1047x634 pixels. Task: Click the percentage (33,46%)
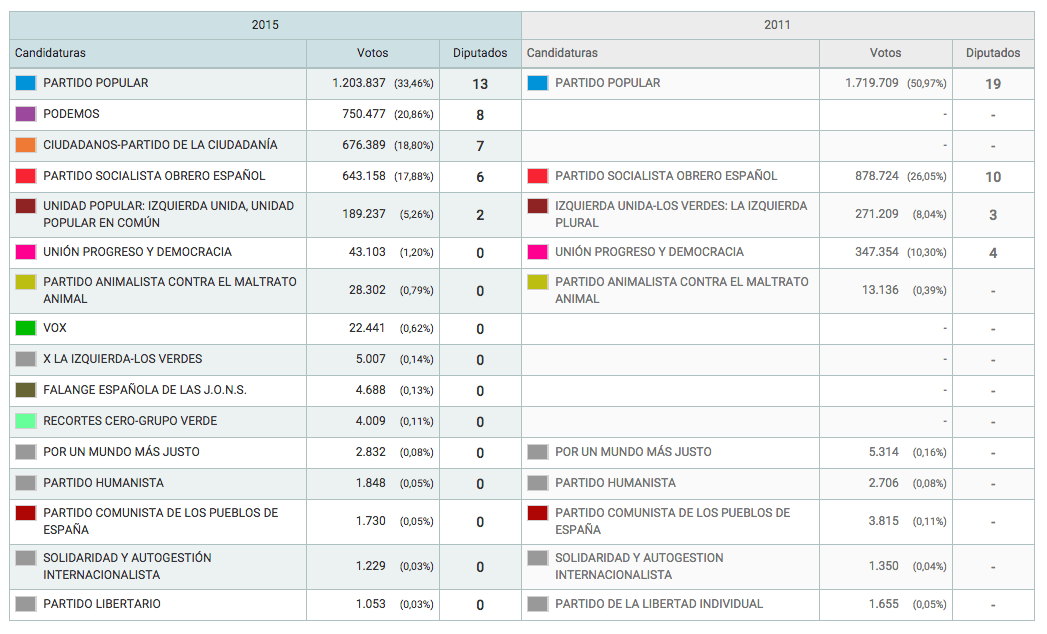tap(414, 84)
